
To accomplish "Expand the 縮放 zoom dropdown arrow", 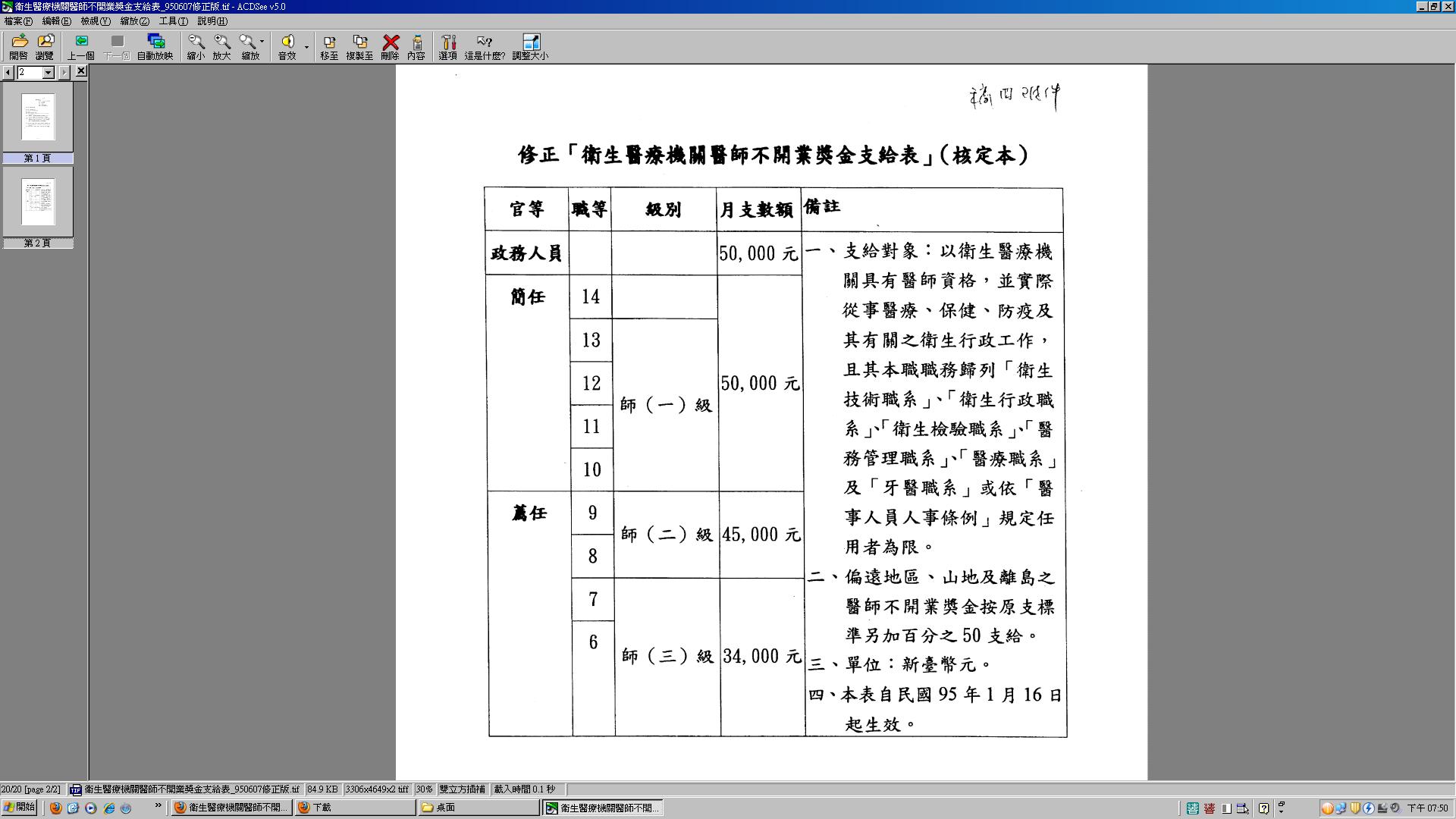I will (262, 42).
